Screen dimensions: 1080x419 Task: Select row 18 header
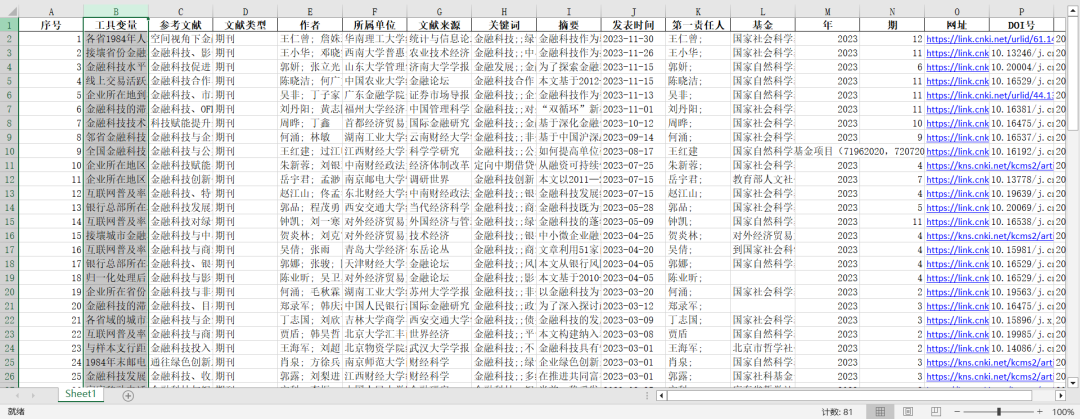click(9, 263)
